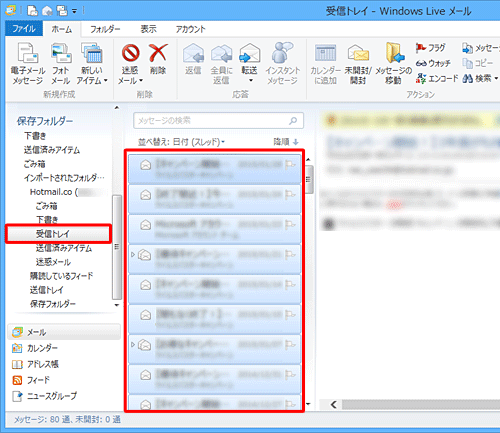Select the 購読しているフィード folder
This screenshot has height=433, width=500.
[61, 276]
